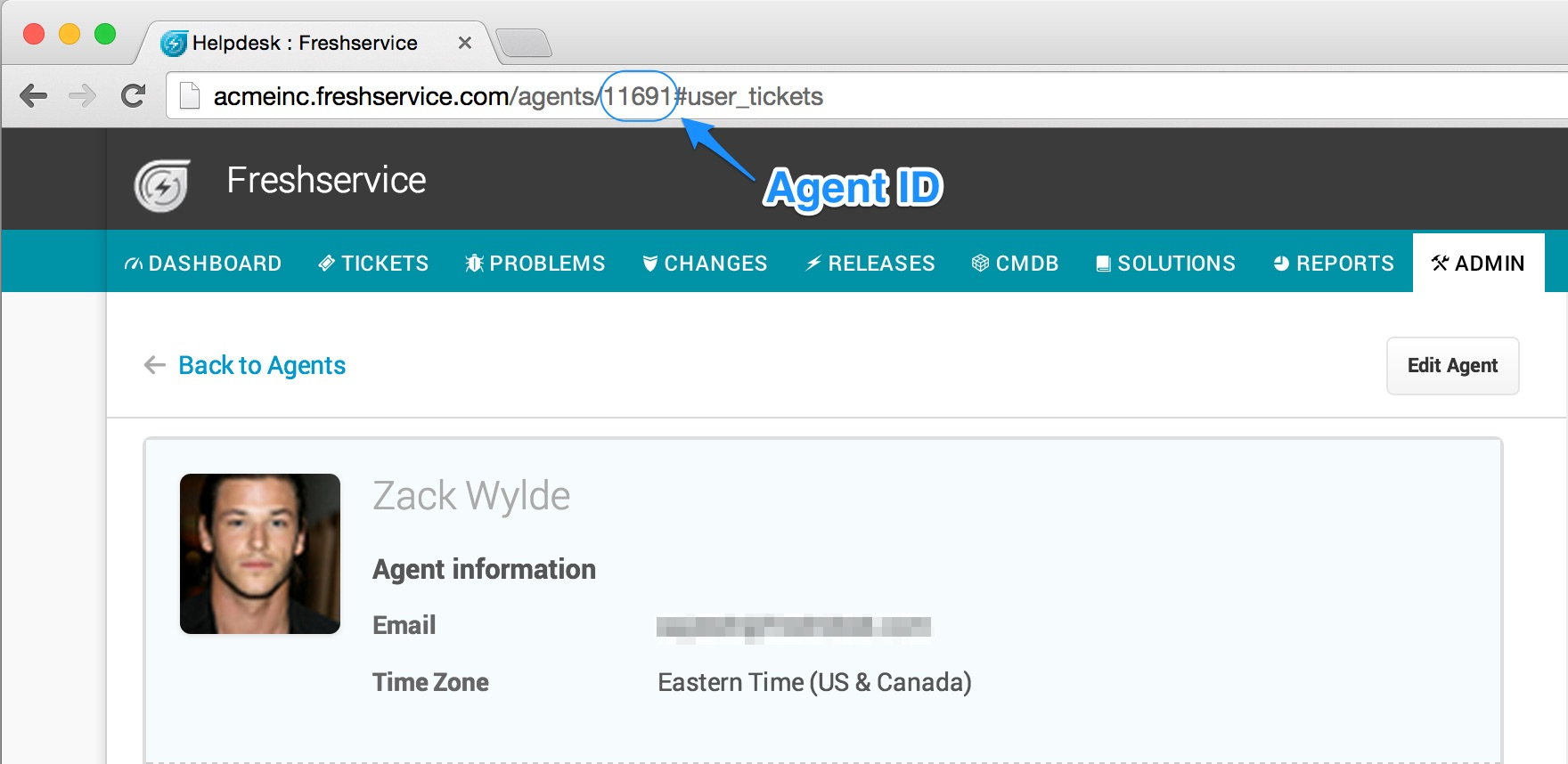Open the Tickets tab
This screenshot has height=764, width=1568.
tap(373, 264)
